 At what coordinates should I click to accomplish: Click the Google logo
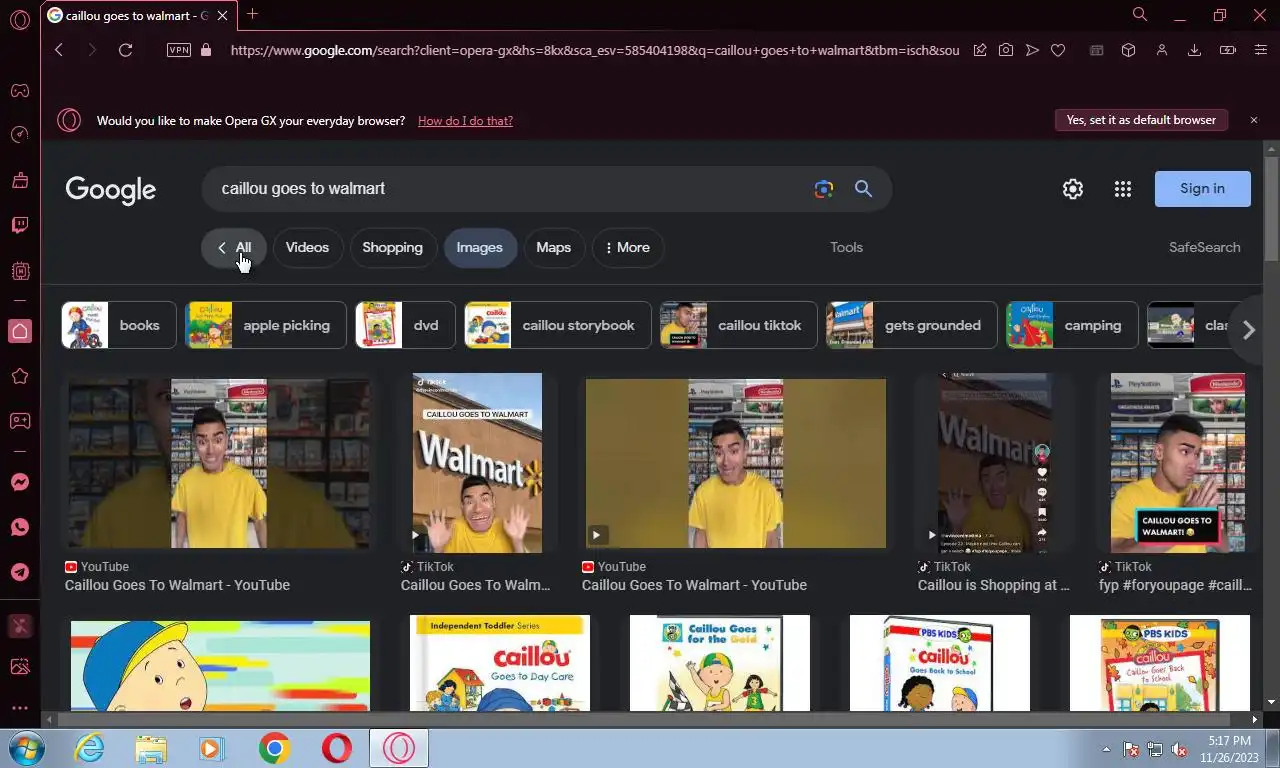(x=111, y=189)
